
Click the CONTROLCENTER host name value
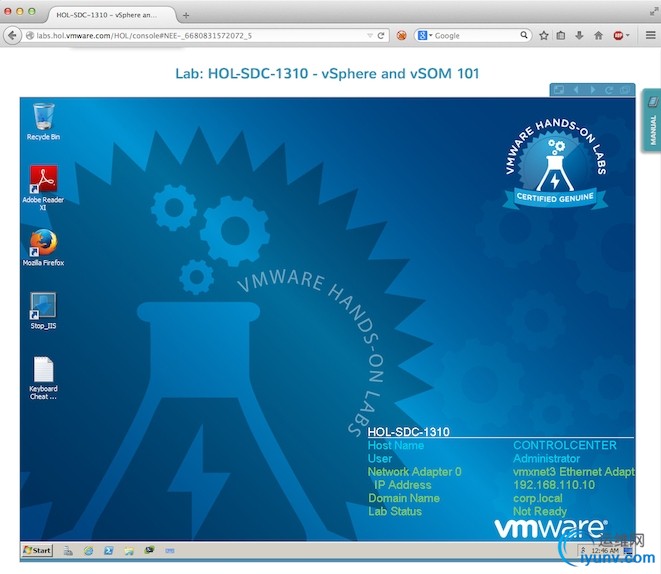click(565, 445)
